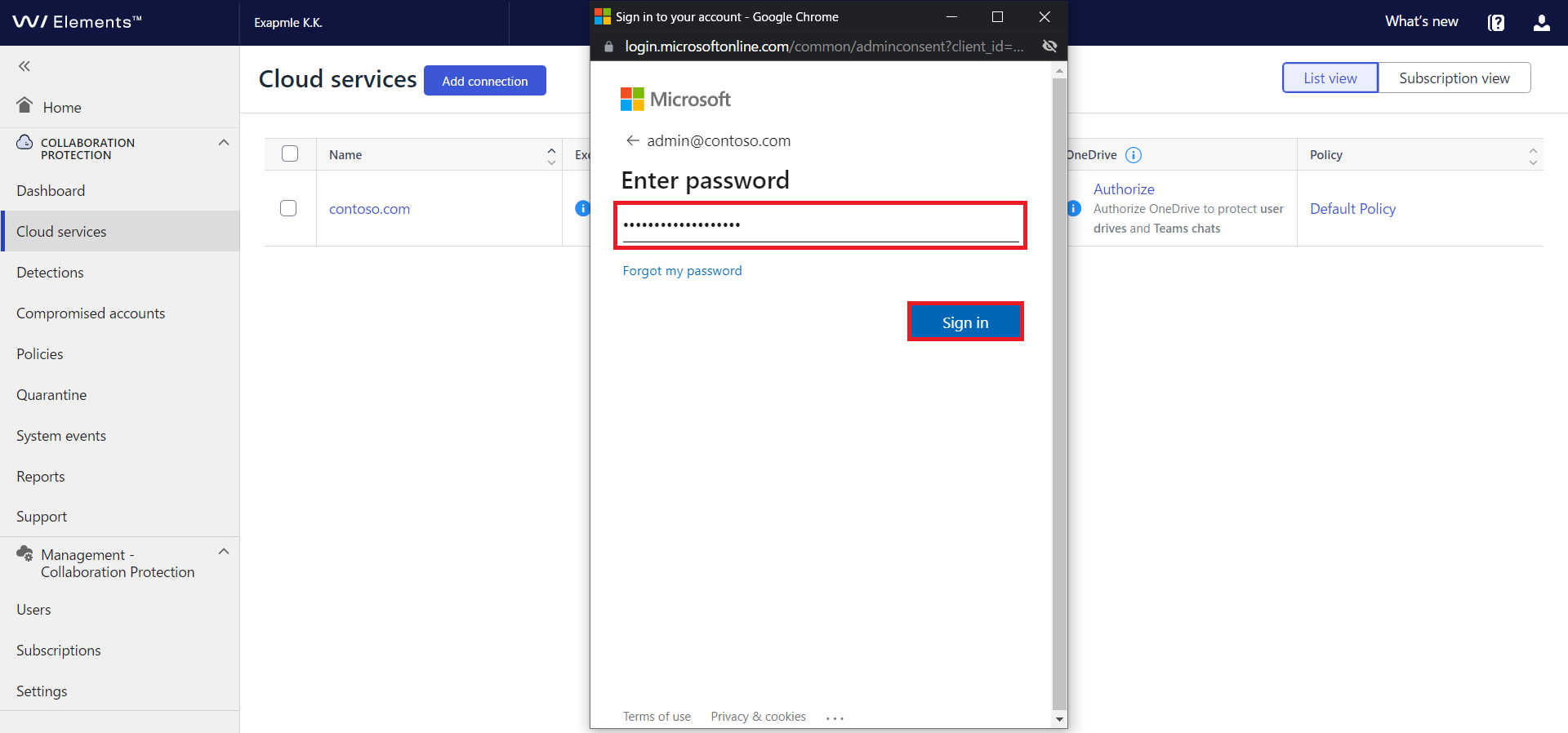Close the Sign in to your account popup
This screenshot has width=1568, height=733.
pos(1045,16)
